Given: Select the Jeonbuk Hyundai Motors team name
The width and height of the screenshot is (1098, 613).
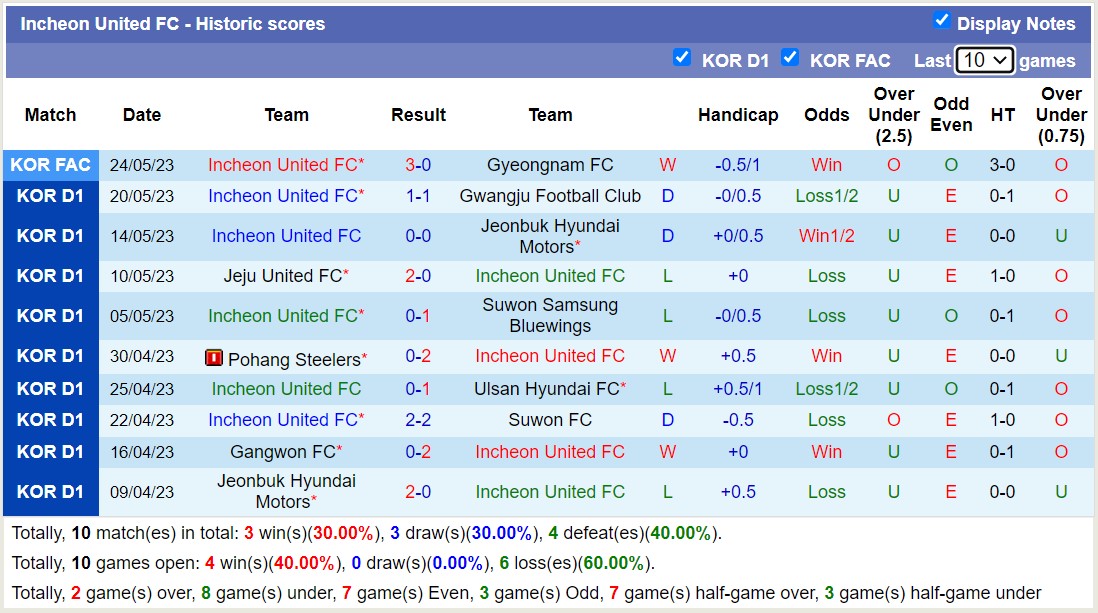Looking at the screenshot, I should coord(550,236).
